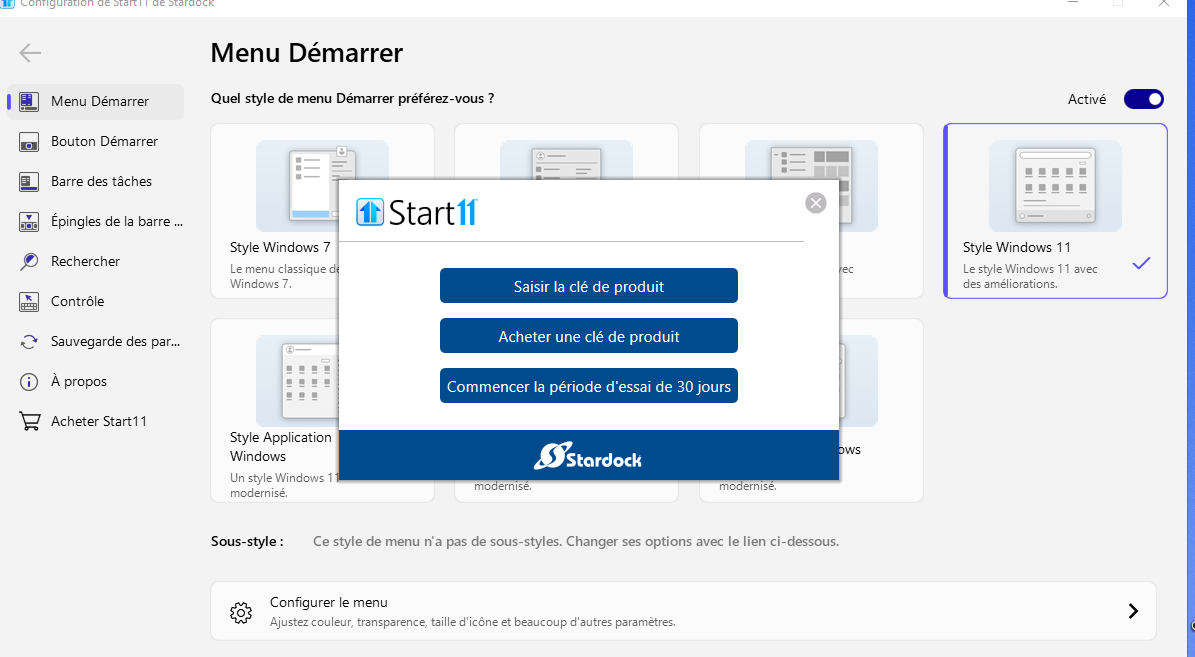Close the Start11 configuration window
This screenshot has width=1195, height=657.
(1164, 3)
